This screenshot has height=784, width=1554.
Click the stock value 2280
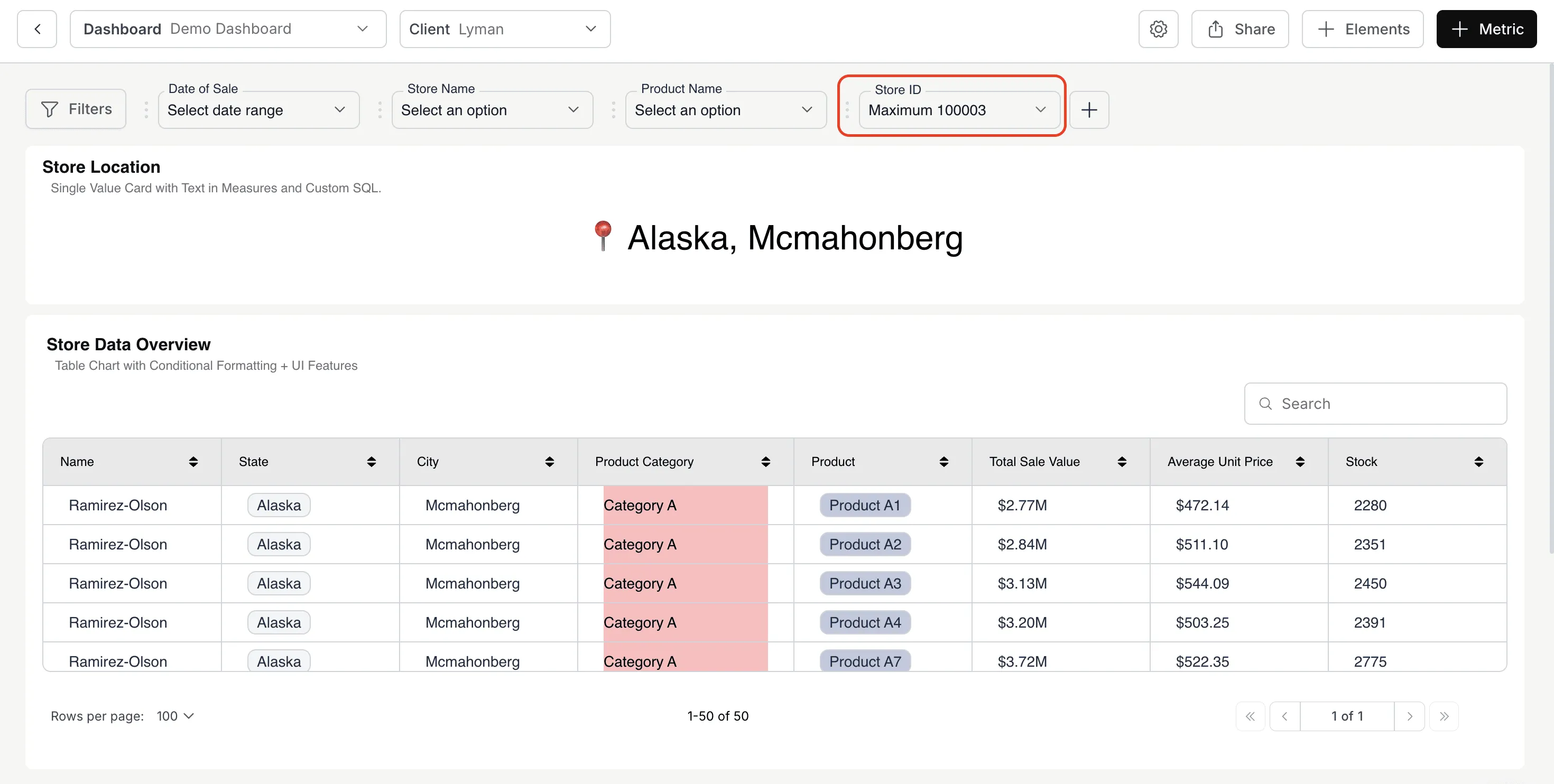(1370, 506)
